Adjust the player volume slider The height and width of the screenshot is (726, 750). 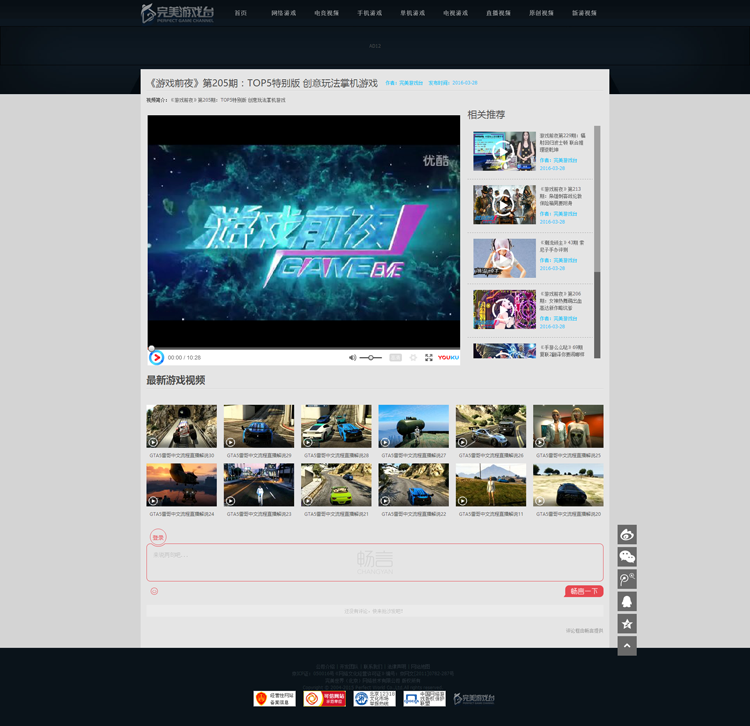[371, 357]
